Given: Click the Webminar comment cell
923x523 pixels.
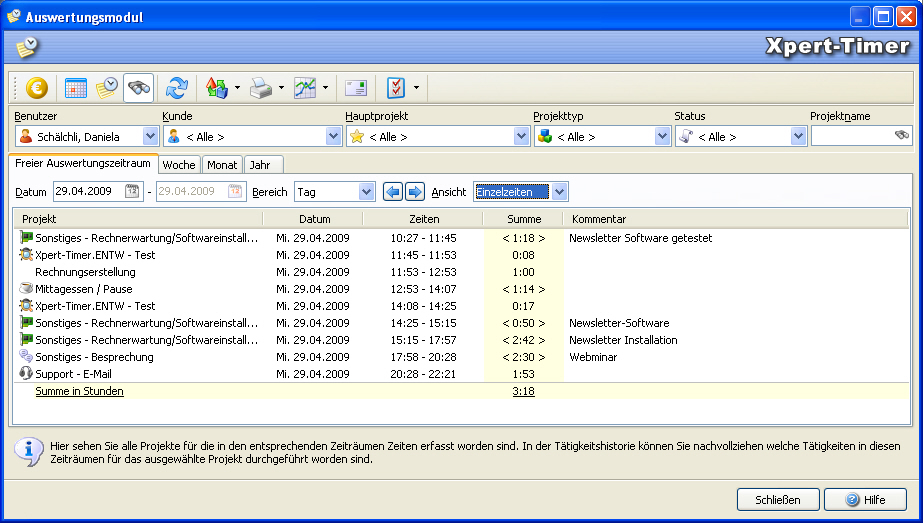Looking at the screenshot, I should tap(593, 356).
